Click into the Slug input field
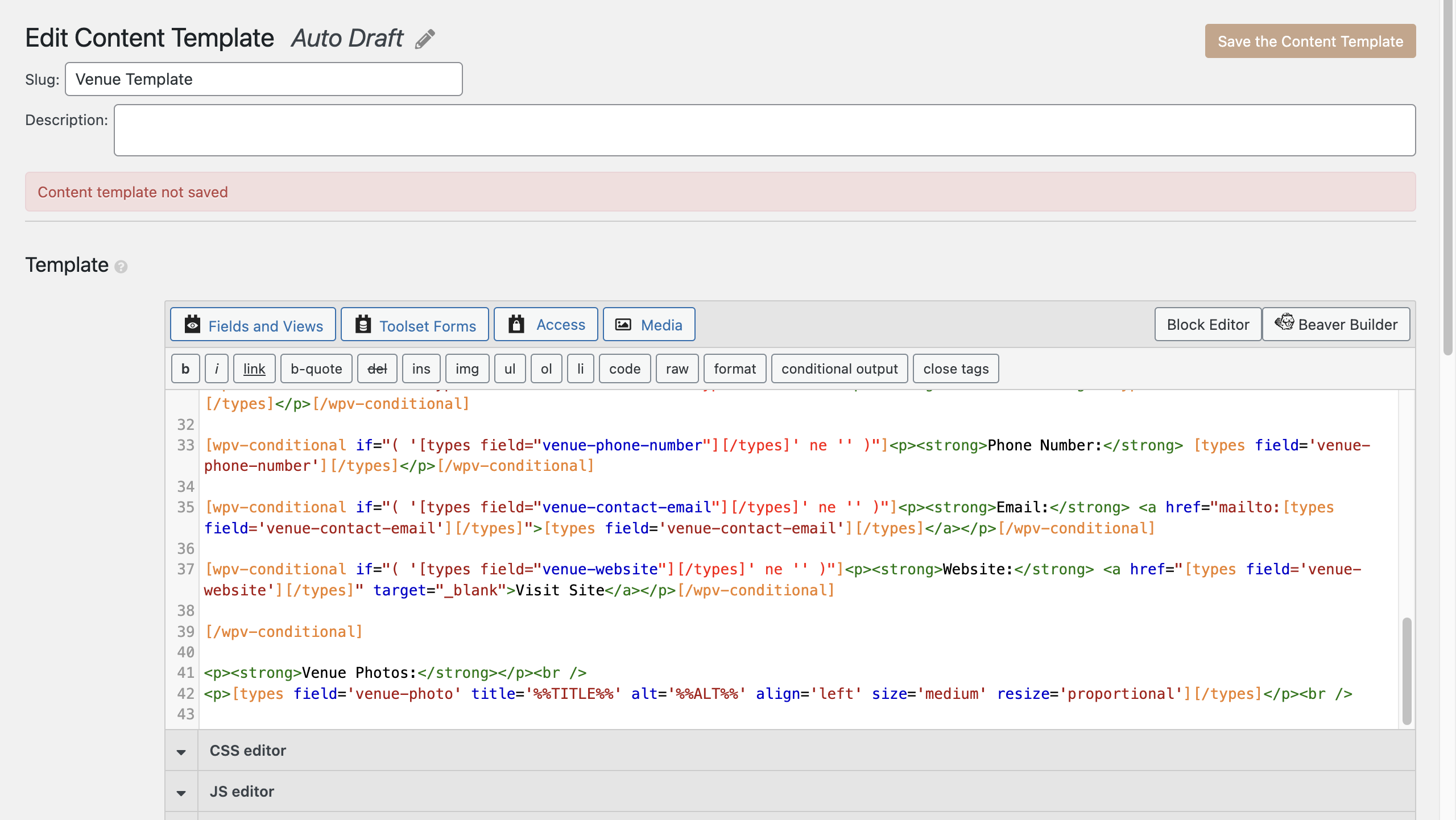Screen dimensions: 1456x820 coord(264,80)
